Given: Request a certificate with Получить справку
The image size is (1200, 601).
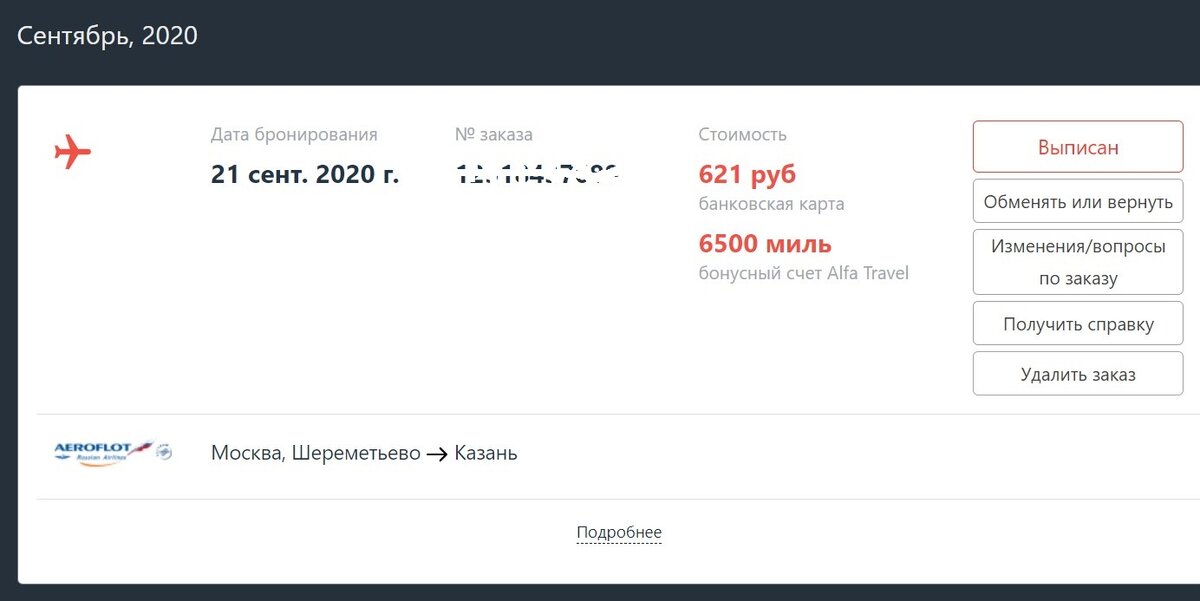Looking at the screenshot, I should (1077, 322).
